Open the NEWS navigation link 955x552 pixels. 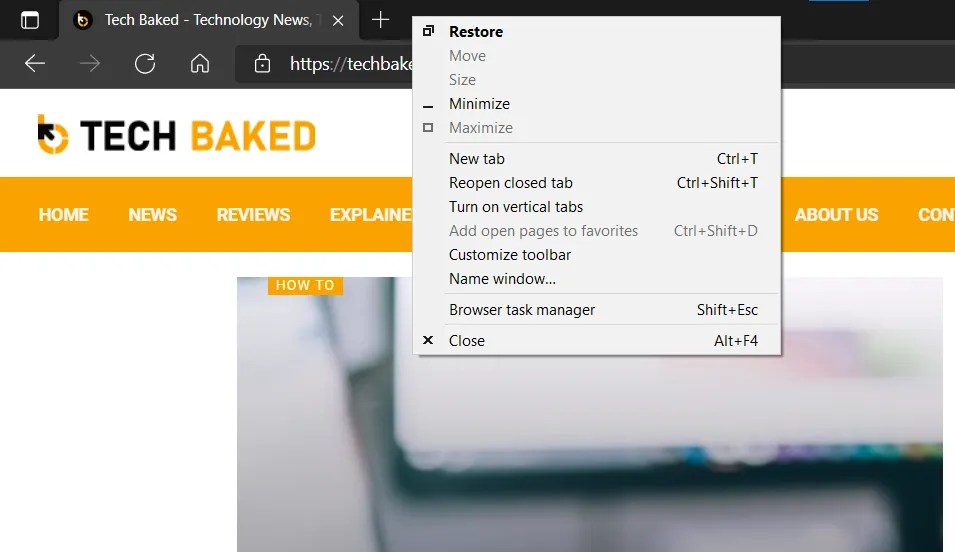(x=152, y=214)
